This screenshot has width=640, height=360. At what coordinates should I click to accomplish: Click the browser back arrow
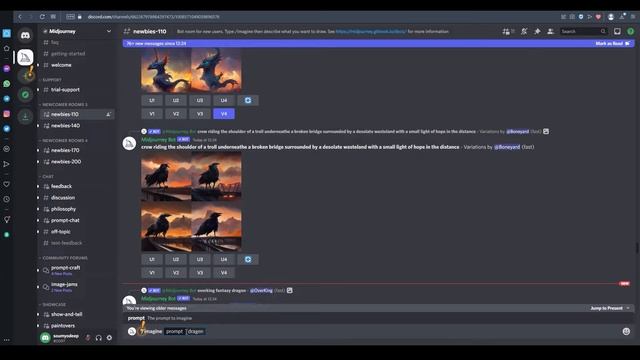[x=20, y=17]
